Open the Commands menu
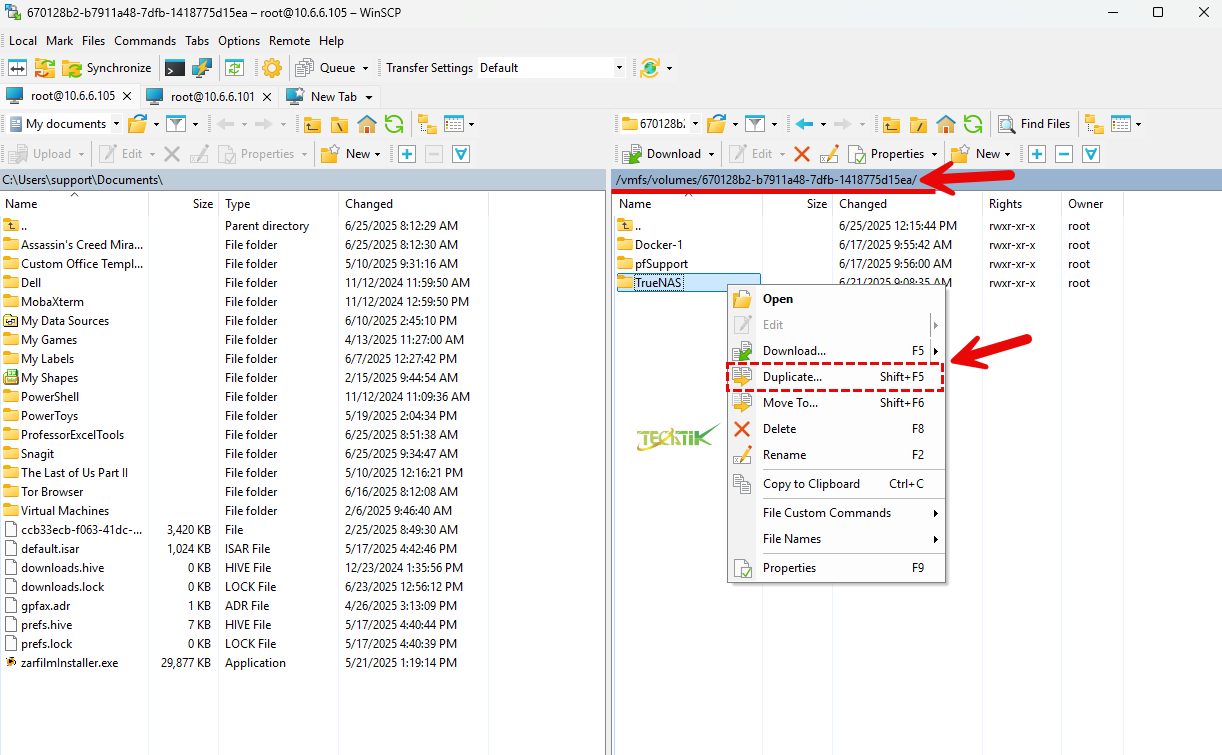The width and height of the screenshot is (1222, 755). click(145, 41)
